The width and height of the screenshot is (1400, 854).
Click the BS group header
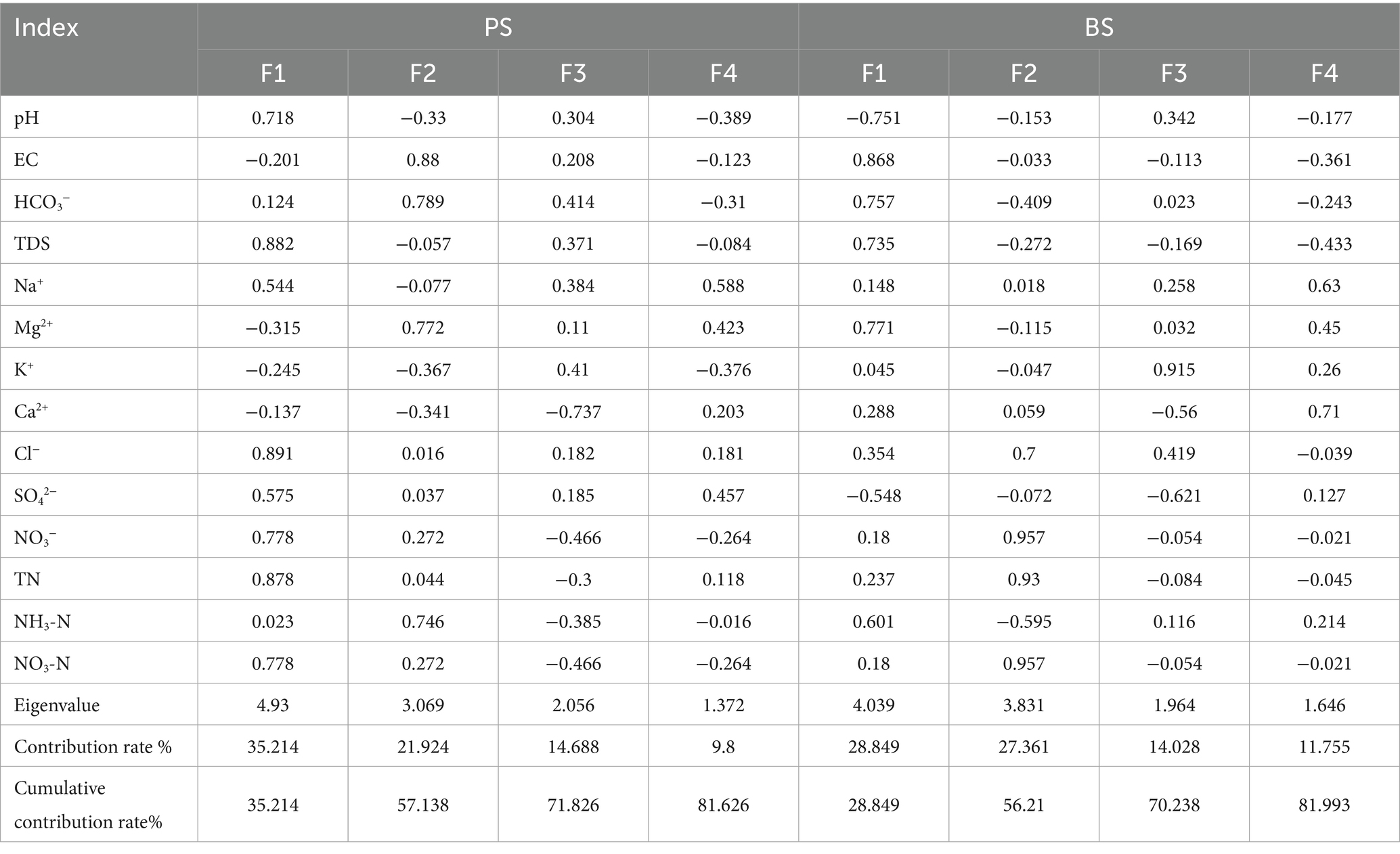pyautogui.click(x=1099, y=28)
